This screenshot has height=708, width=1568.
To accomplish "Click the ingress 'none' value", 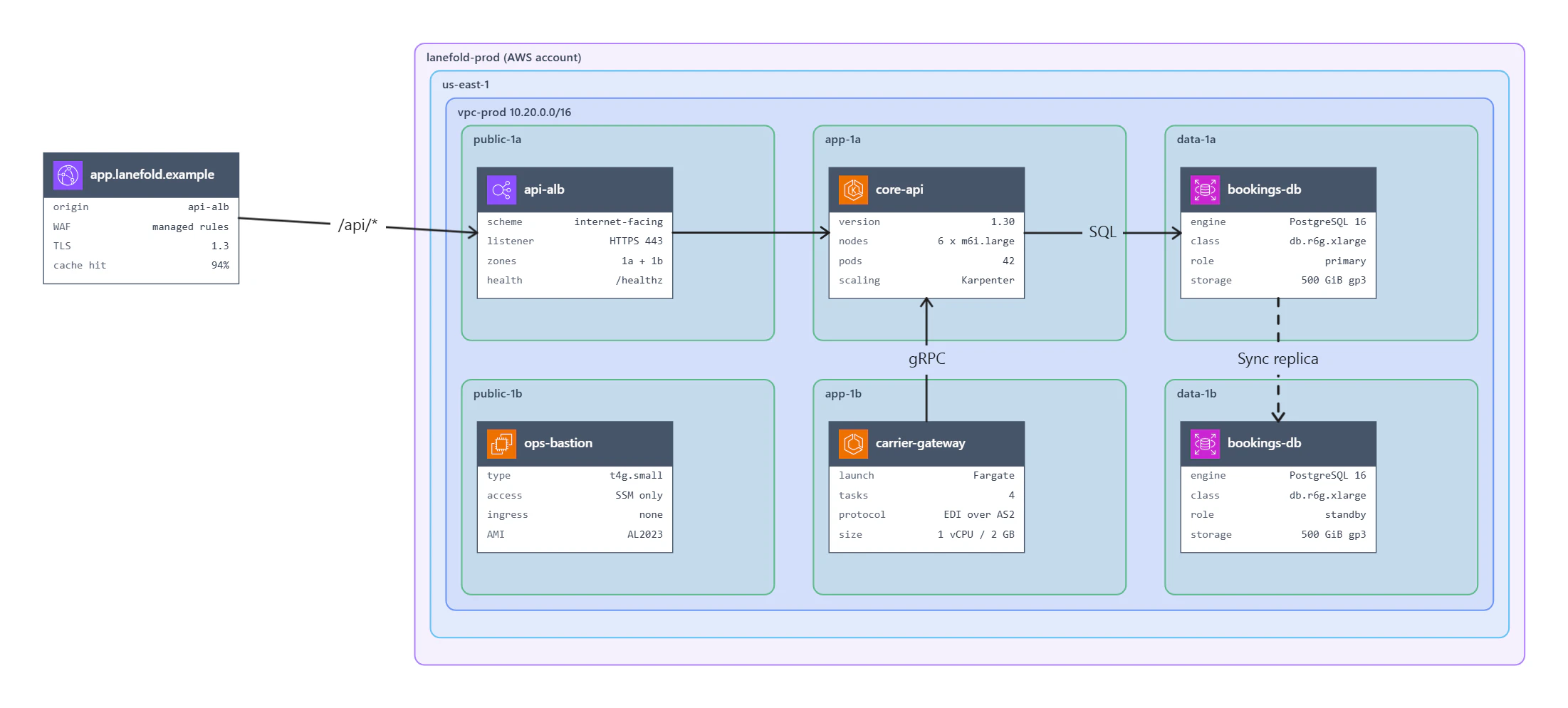I will click(x=651, y=515).
